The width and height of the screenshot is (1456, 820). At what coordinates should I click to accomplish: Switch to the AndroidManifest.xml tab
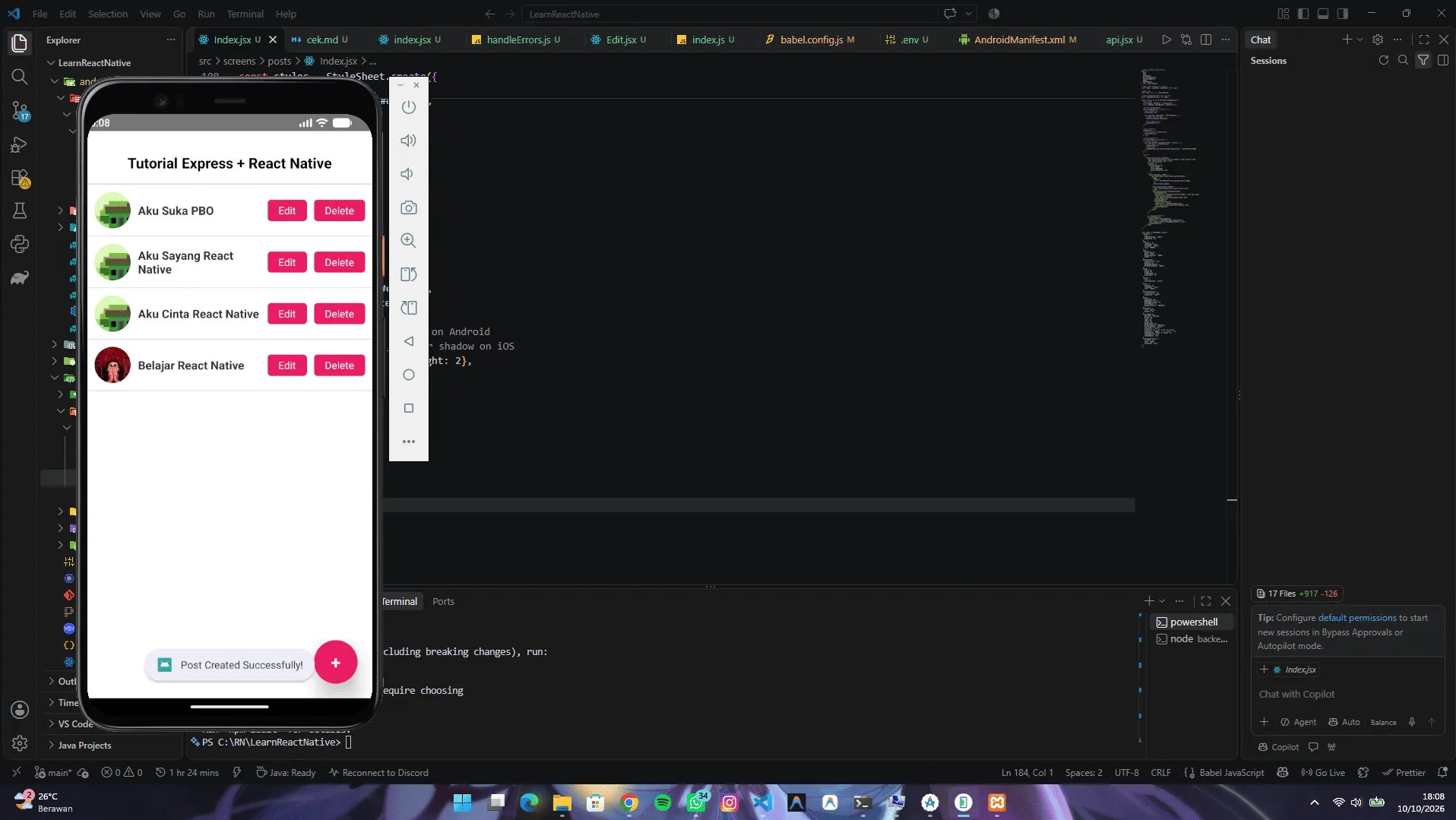pyautogui.click(x=1018, y=40)
